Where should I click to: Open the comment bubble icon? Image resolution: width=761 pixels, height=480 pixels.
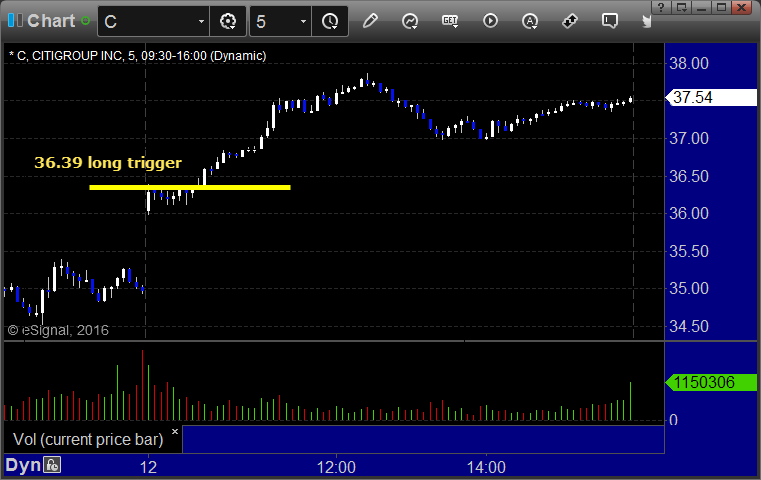point(610,21)
